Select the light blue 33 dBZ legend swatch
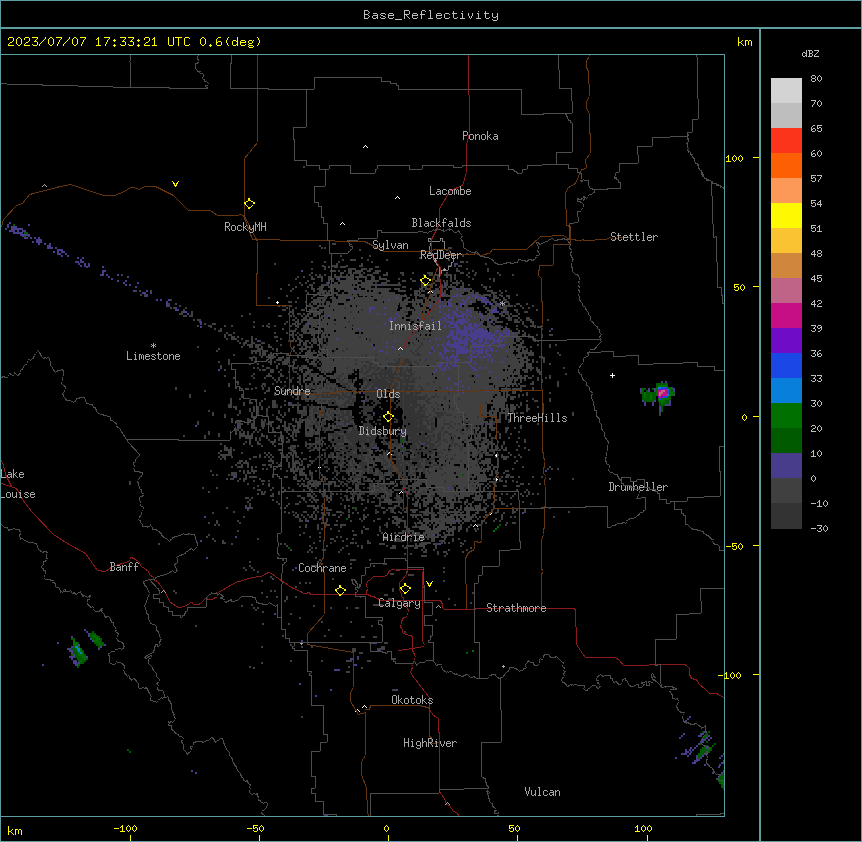 [x=786, y=391]
